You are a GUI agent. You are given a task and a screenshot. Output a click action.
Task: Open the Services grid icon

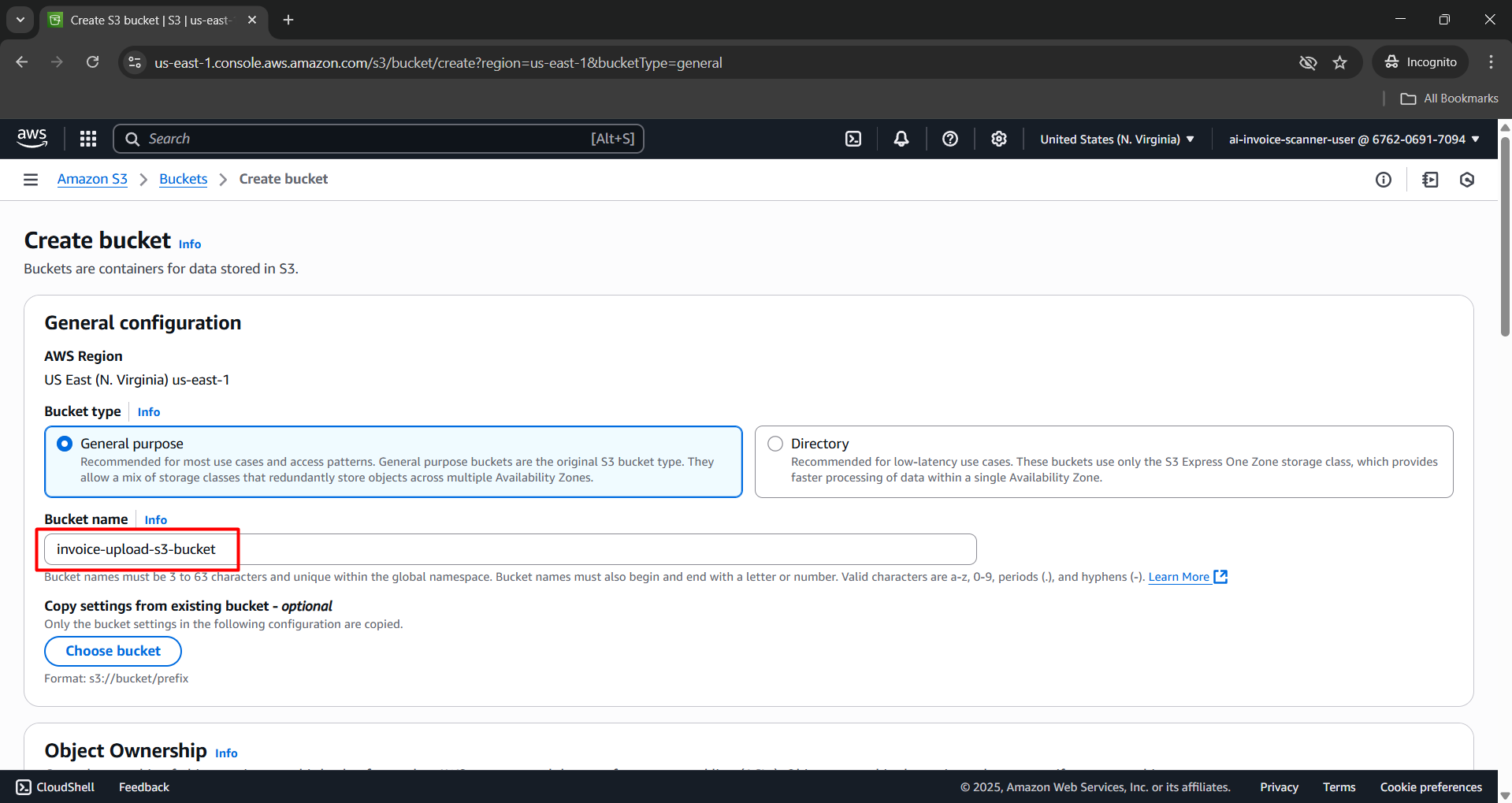coord(87,138)
